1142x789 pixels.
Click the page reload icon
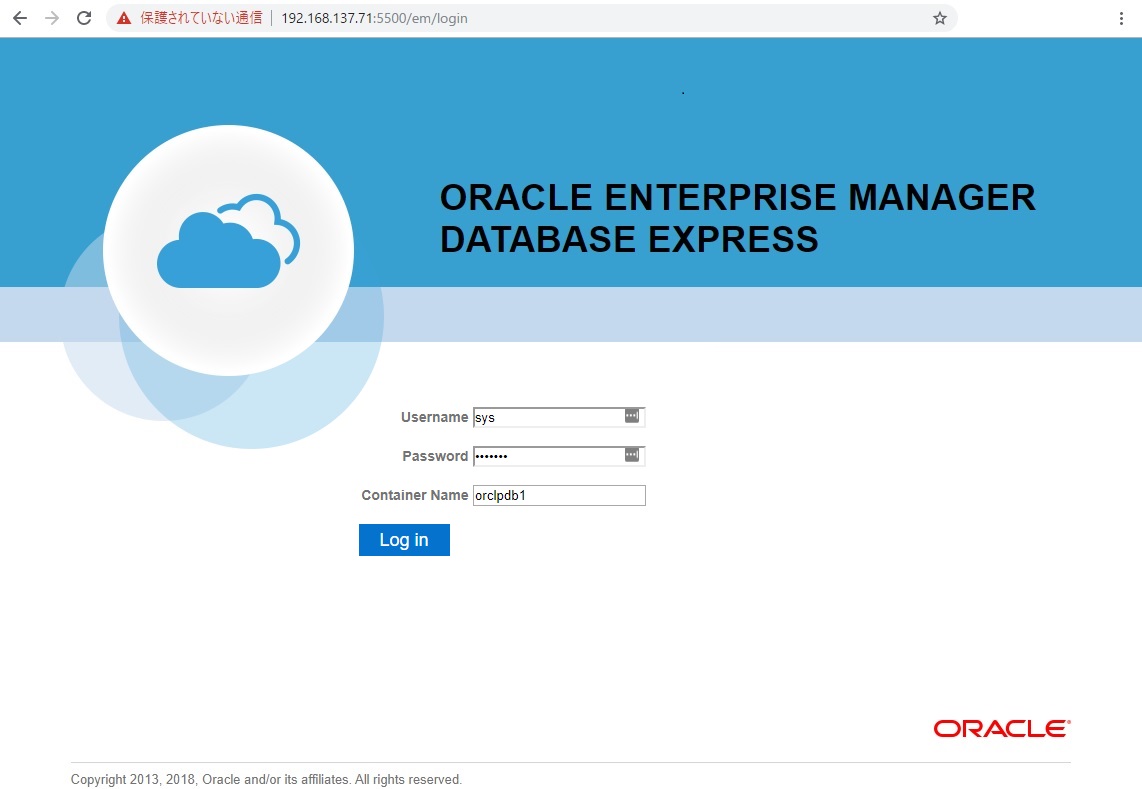(84, 17)
